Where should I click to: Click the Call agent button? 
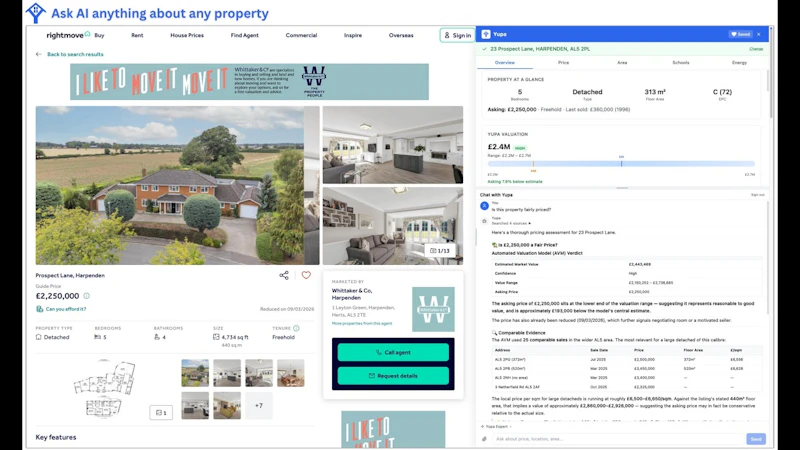click(393, 353)
